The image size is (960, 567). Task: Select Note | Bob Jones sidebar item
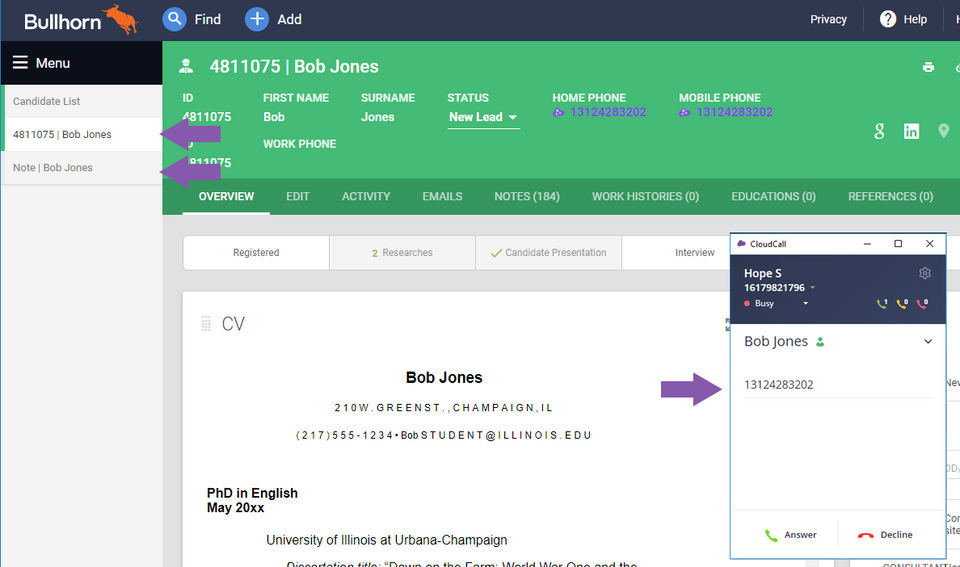point(82,167)
